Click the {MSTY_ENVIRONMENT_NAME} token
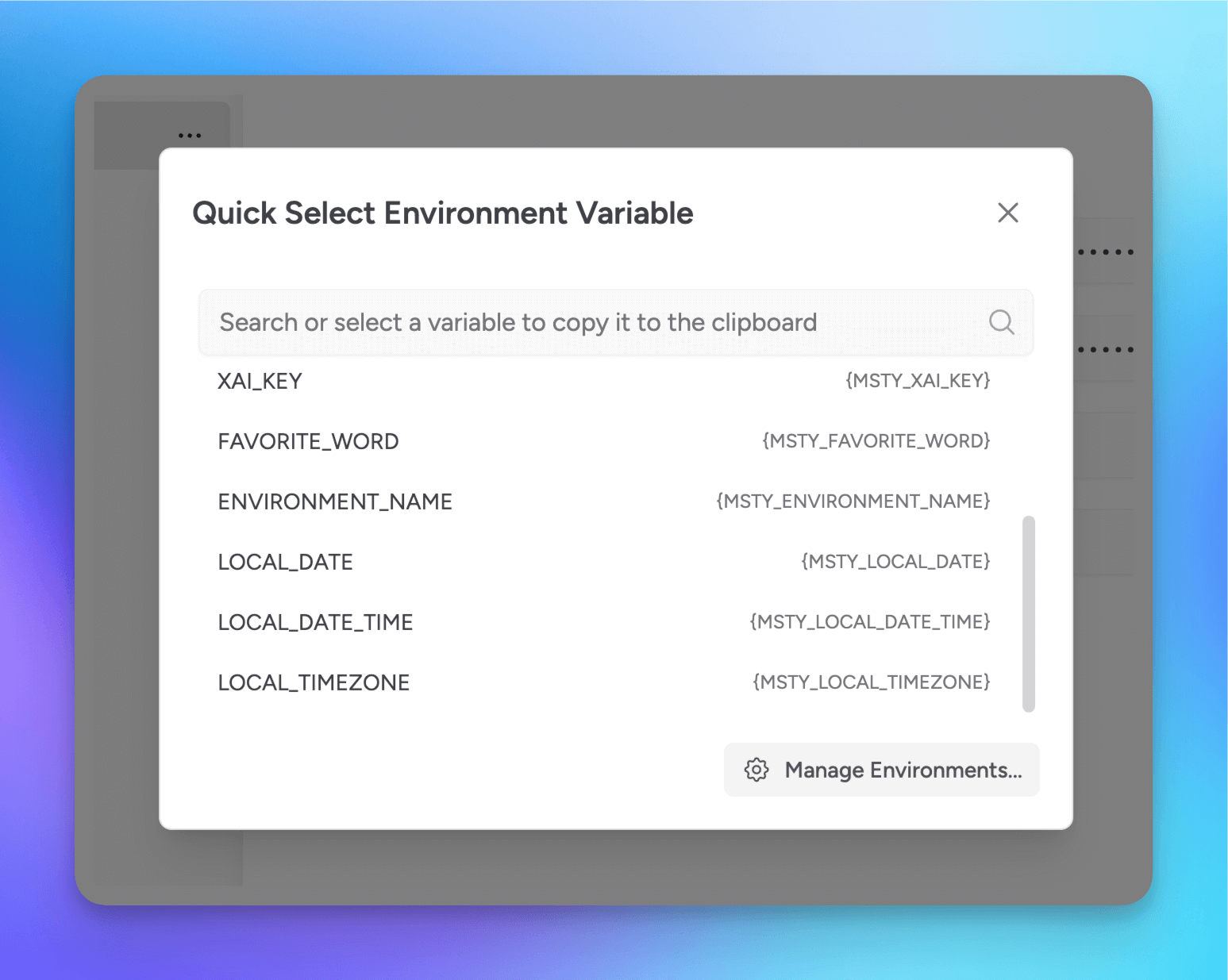Screen dimensions: 1228x980 [x=852, y=501]
